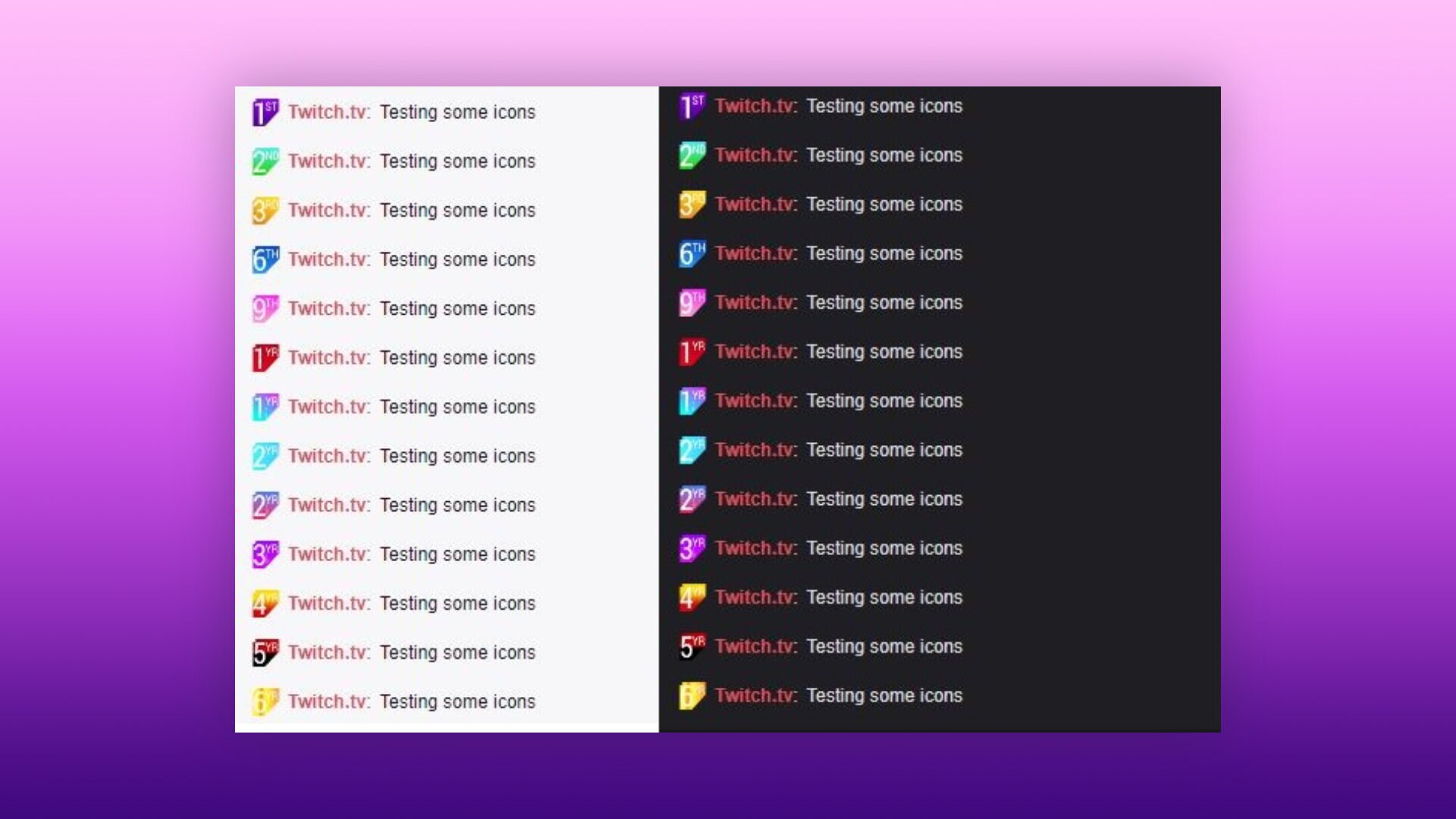This screenshot has height=819, width=1456.
Task: Select the magenta 2YR badge on dark theme
Action: click(x=692, y=499)
